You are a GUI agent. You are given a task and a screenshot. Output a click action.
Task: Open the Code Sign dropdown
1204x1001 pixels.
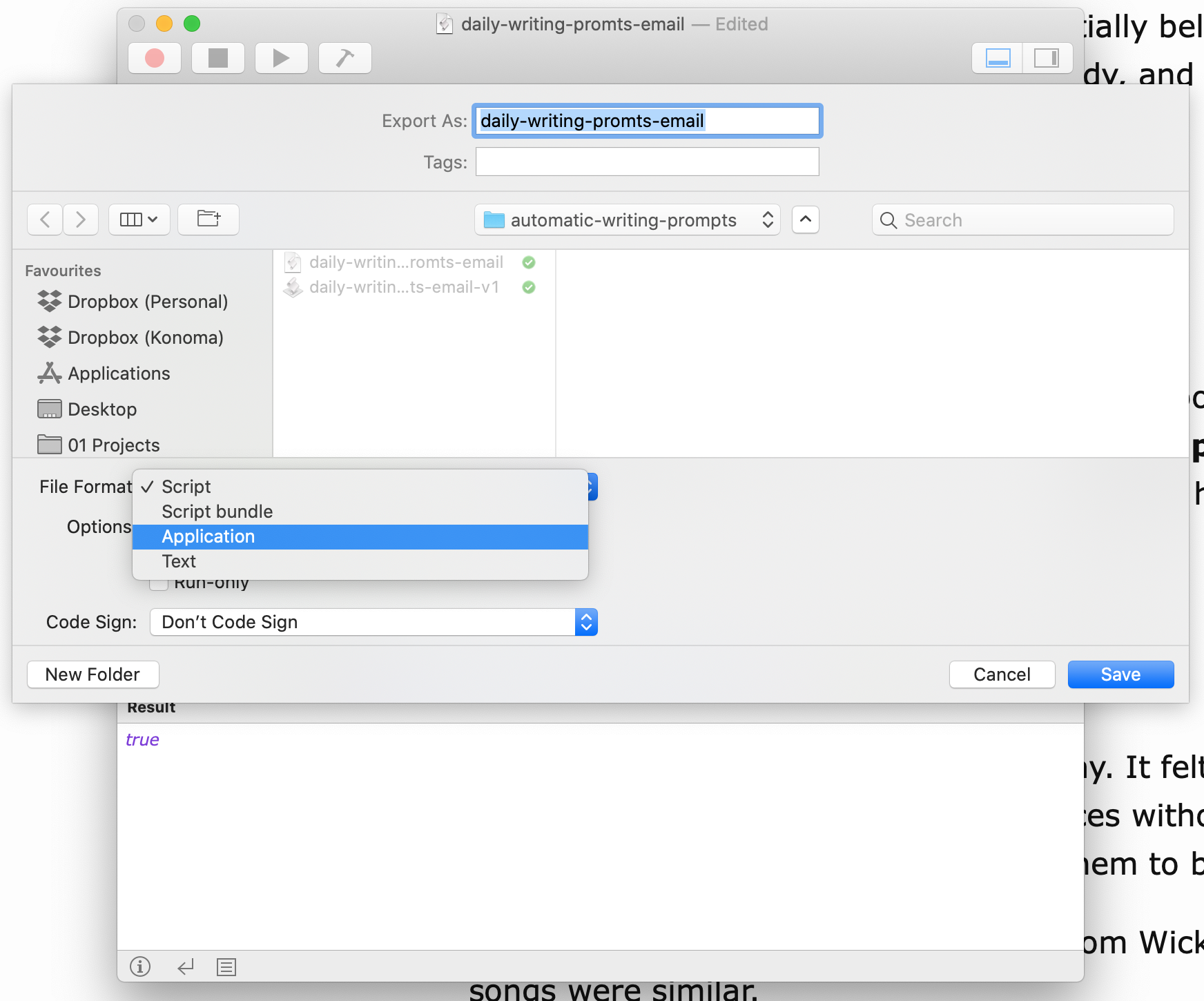373,622
